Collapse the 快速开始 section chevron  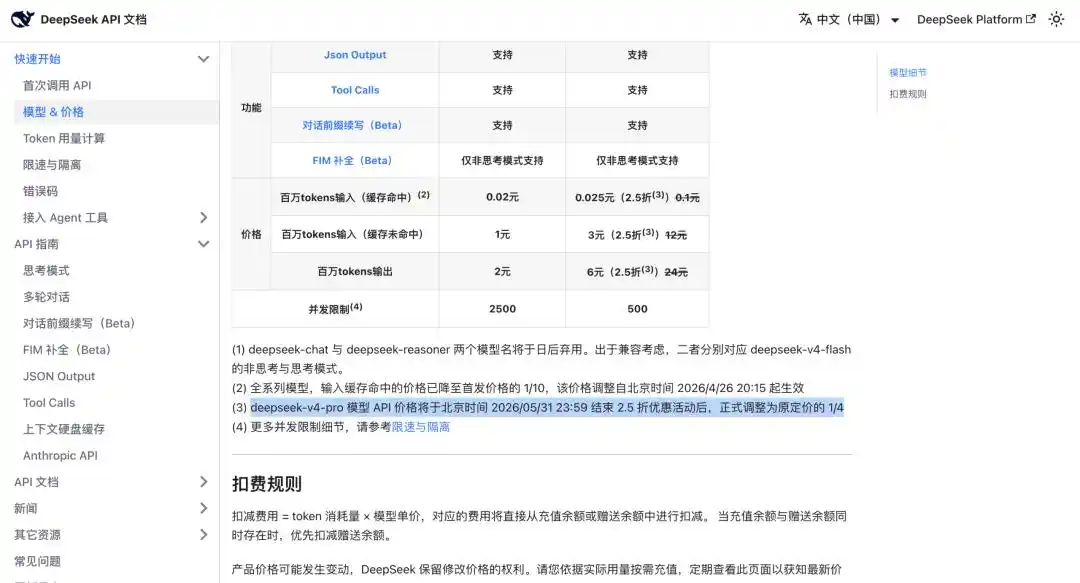click(x=203, y=59)
